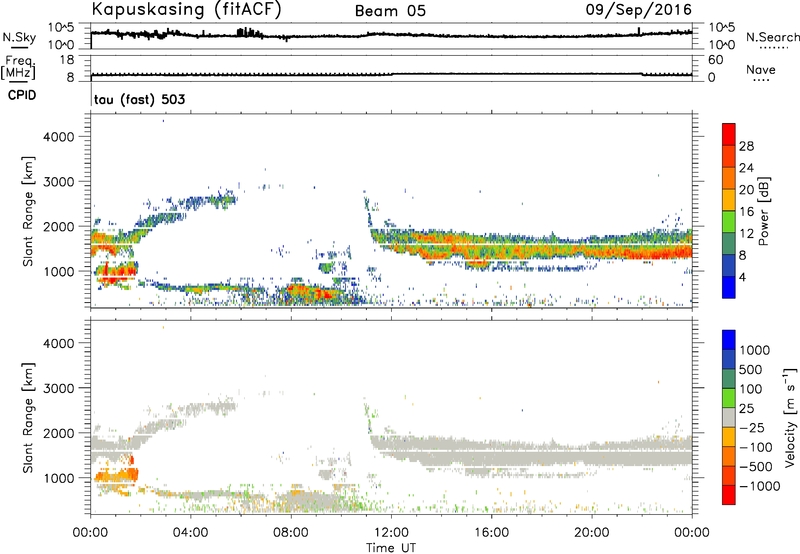Click the '08:00' time axis label
Viewport: 800px width, 554px height.
click(x=291, y=533)
